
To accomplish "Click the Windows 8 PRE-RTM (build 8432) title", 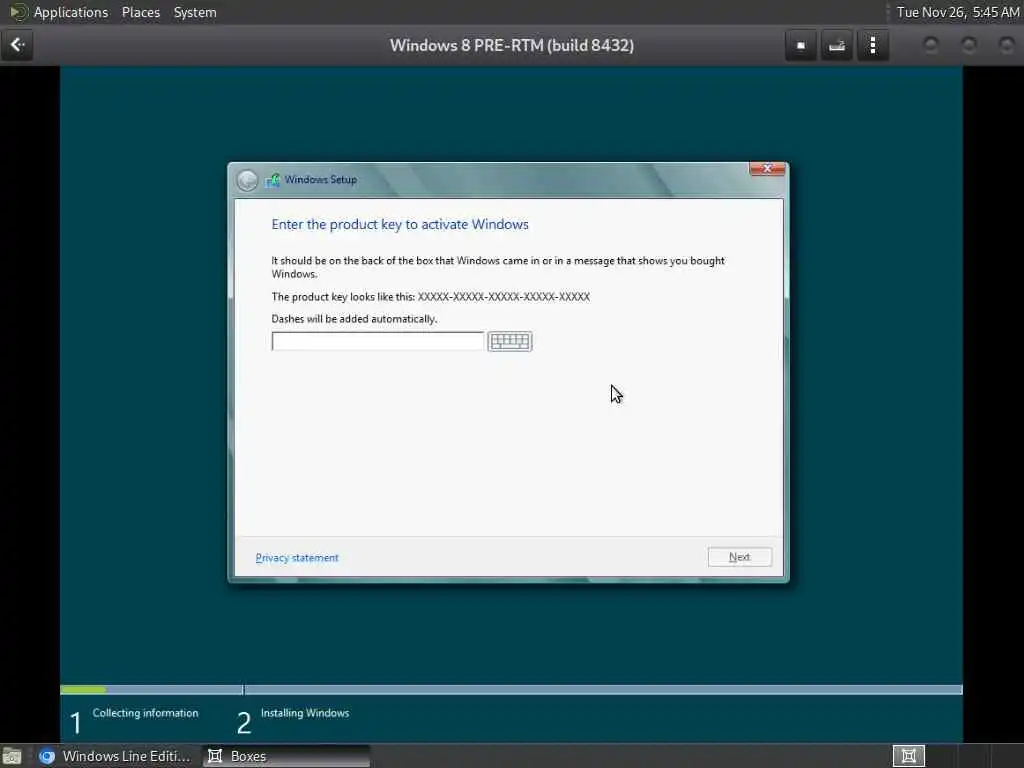I will click(x=512, y=46).
